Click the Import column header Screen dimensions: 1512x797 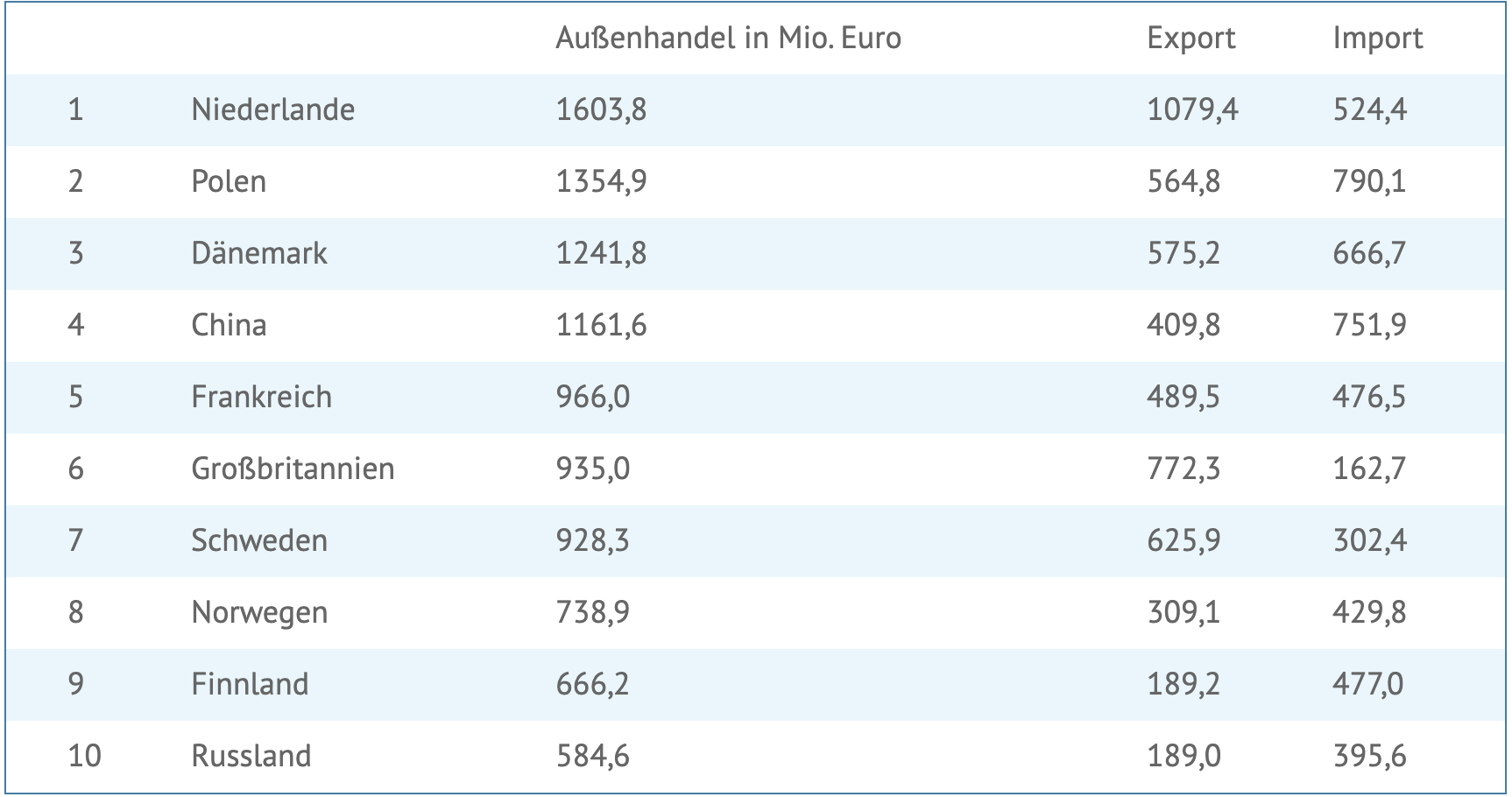point(1377,39)
